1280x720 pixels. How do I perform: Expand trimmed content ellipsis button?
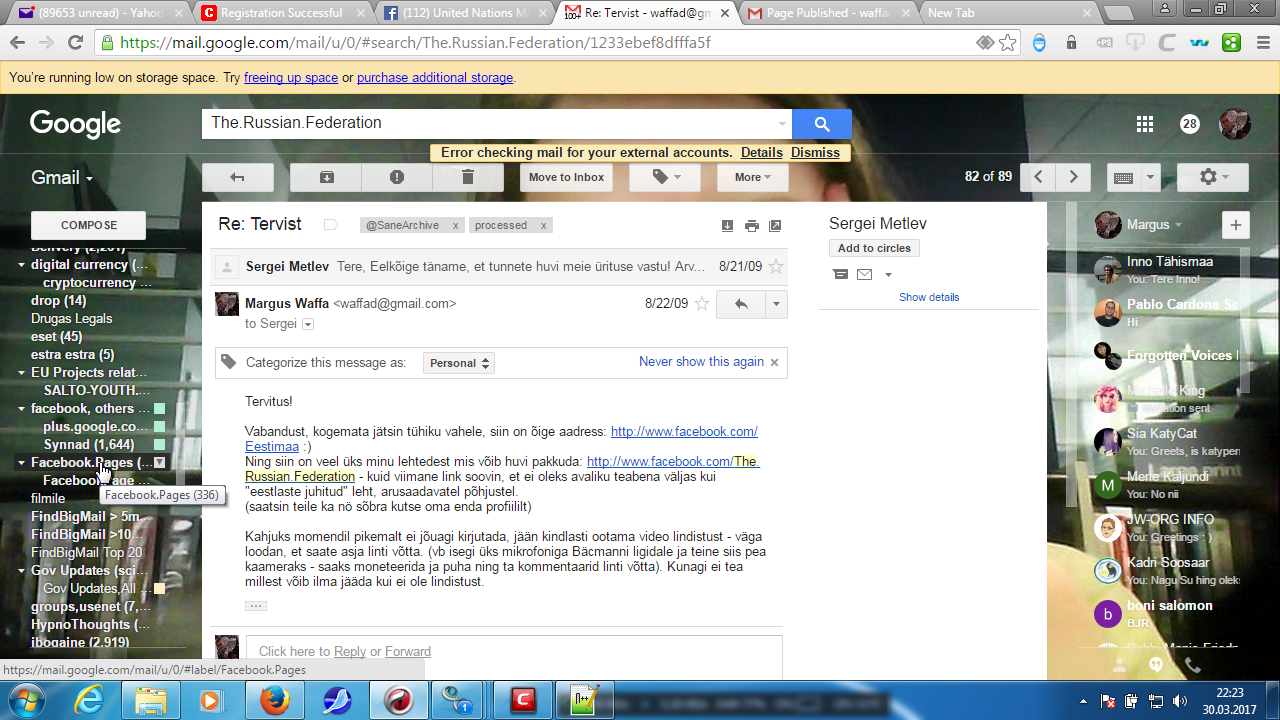(256, 606)
